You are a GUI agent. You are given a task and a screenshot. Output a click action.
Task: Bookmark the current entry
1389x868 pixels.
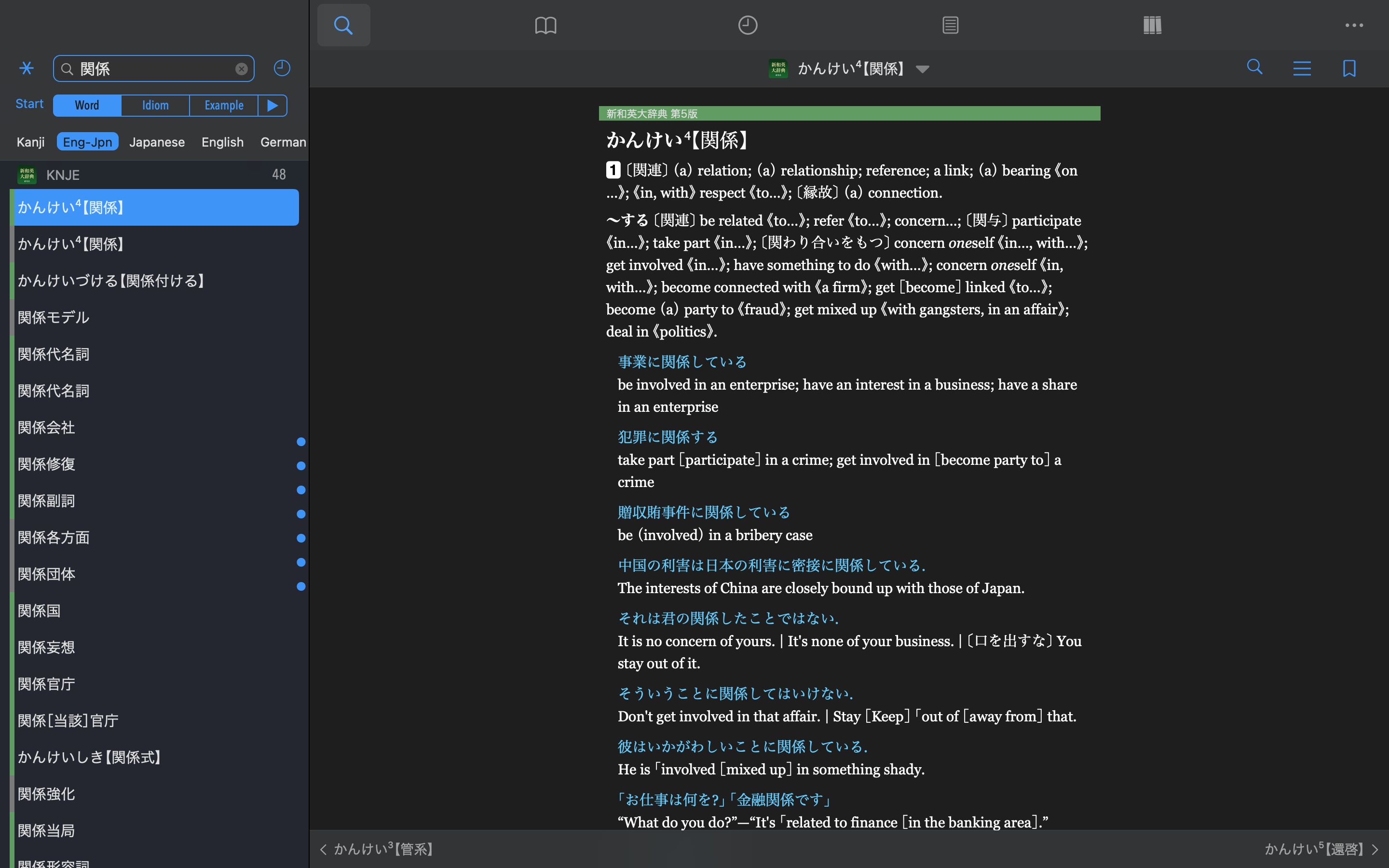[1349, 68]
